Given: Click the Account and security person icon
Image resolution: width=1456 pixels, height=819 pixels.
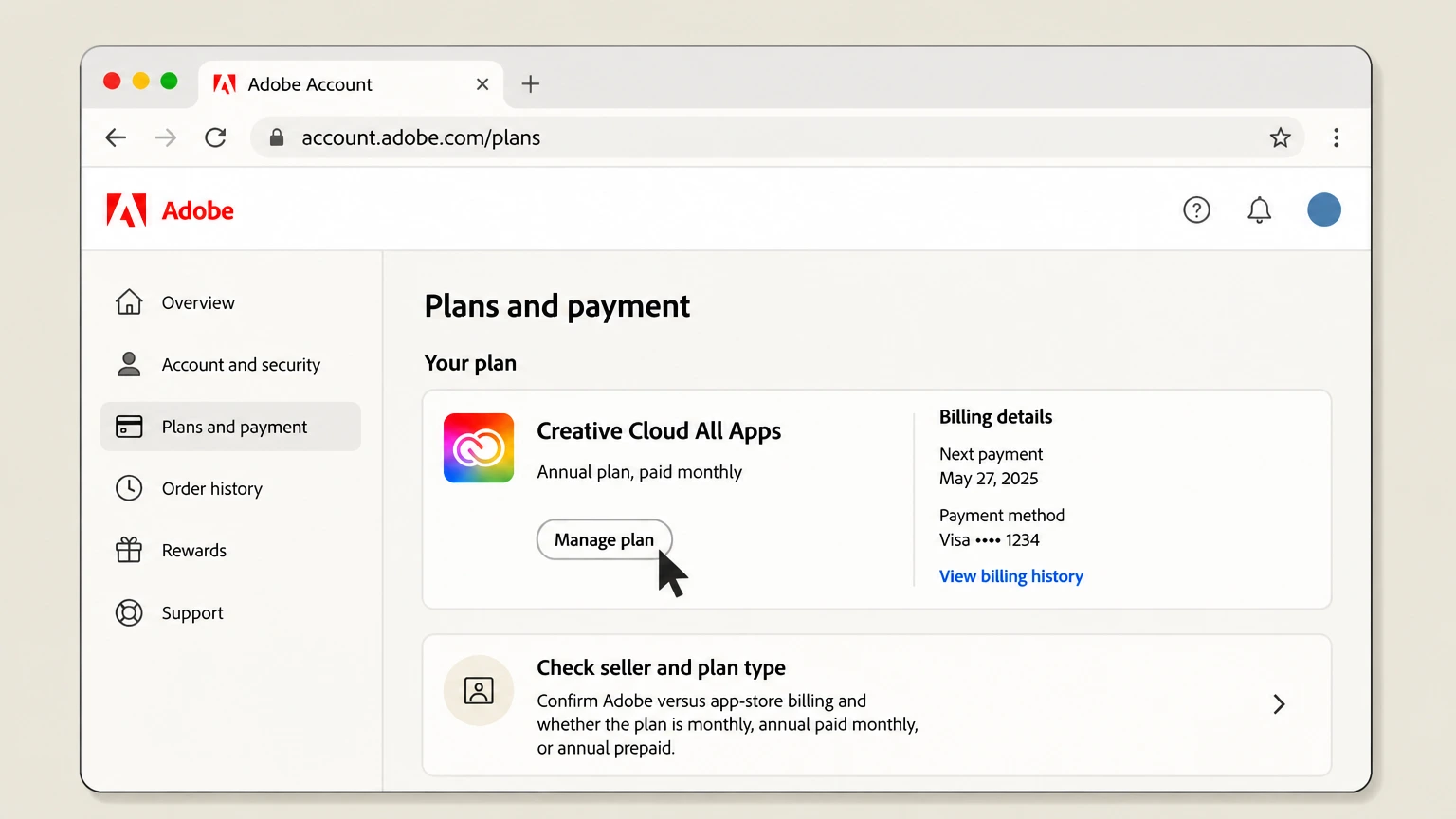Looking at the screenshot, I should (x=129, y=364).
